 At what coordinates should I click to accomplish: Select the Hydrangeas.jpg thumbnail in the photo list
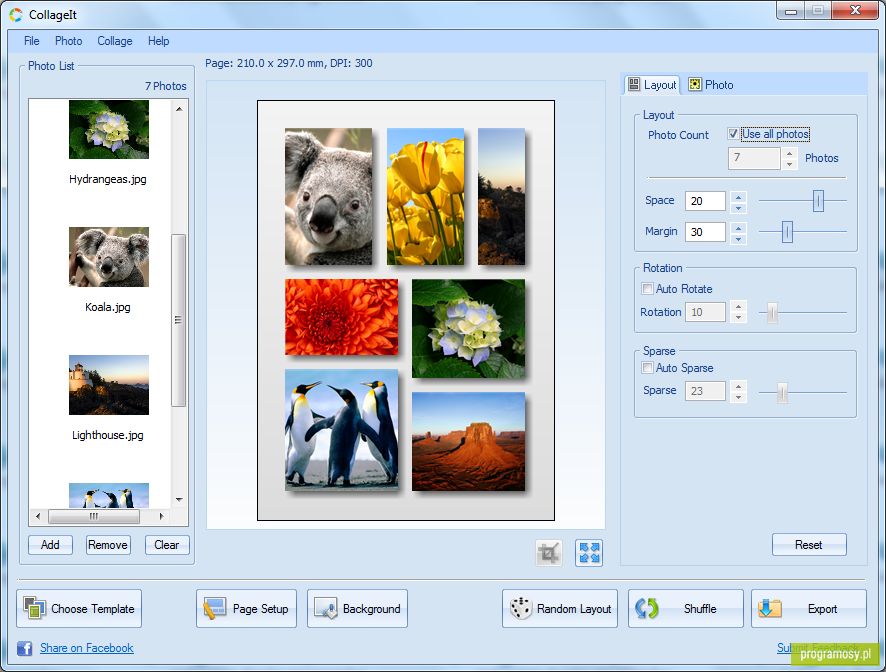pos(108,129)
